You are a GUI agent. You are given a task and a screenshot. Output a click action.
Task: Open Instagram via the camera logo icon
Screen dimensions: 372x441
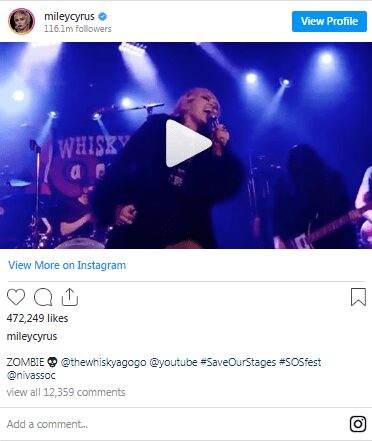[358, 424]
